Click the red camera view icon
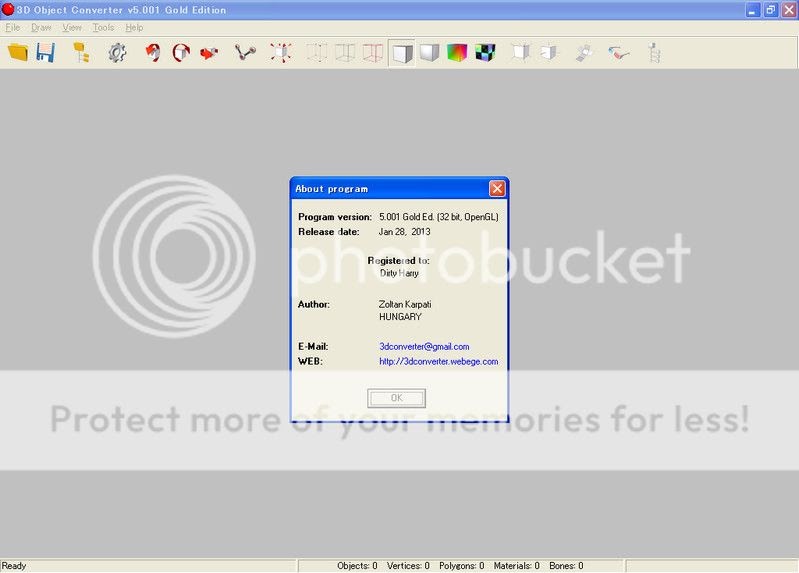The width and height of the screenshot is (799, 573). pyautogui.click(x=209, y=53)
